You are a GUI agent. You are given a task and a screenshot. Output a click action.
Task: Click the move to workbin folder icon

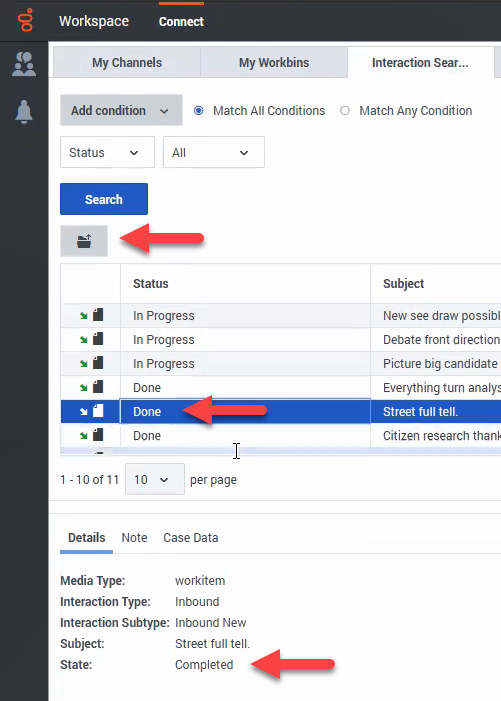coord(84,241)
